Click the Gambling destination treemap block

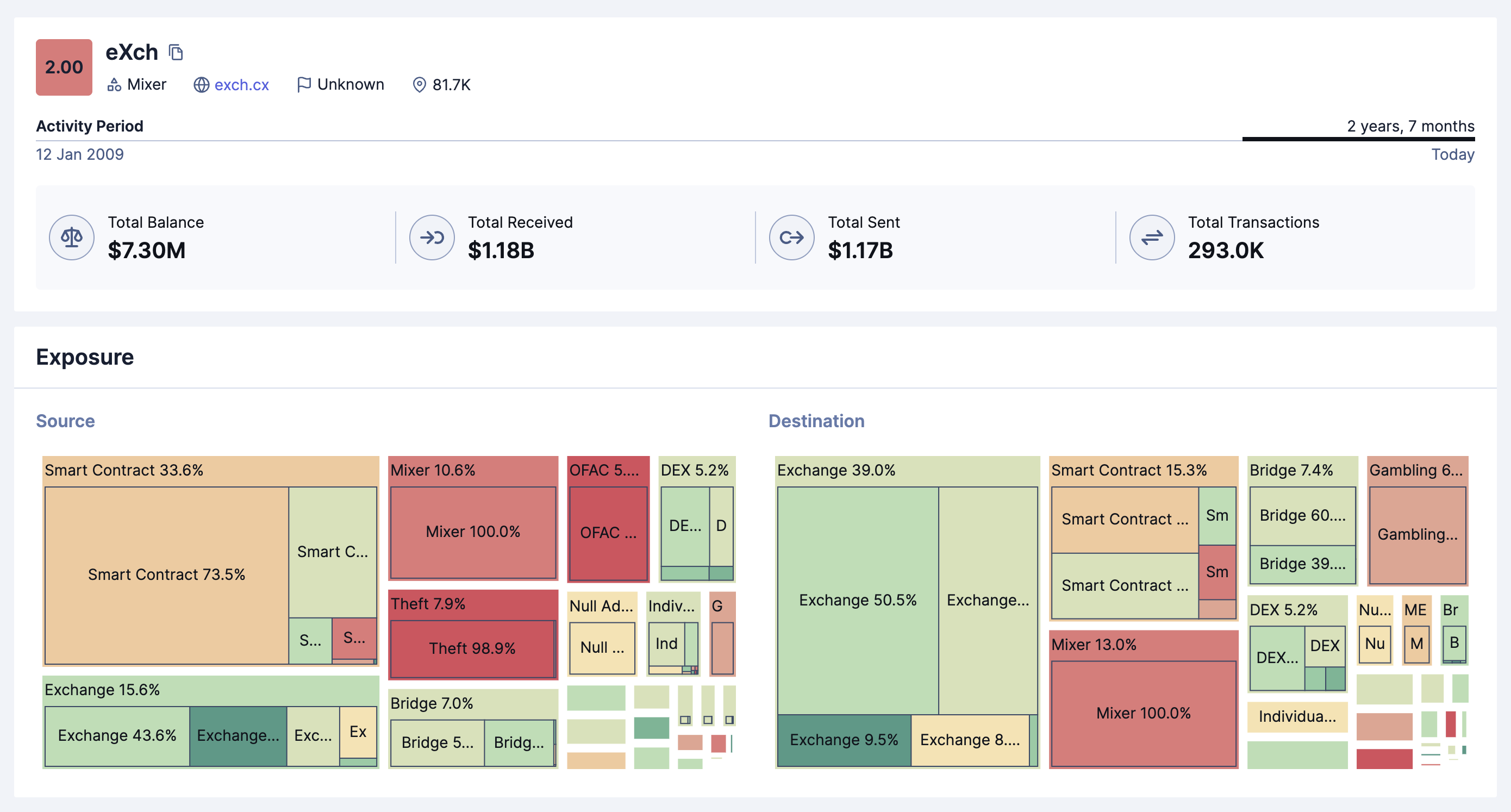point(1416,534)
